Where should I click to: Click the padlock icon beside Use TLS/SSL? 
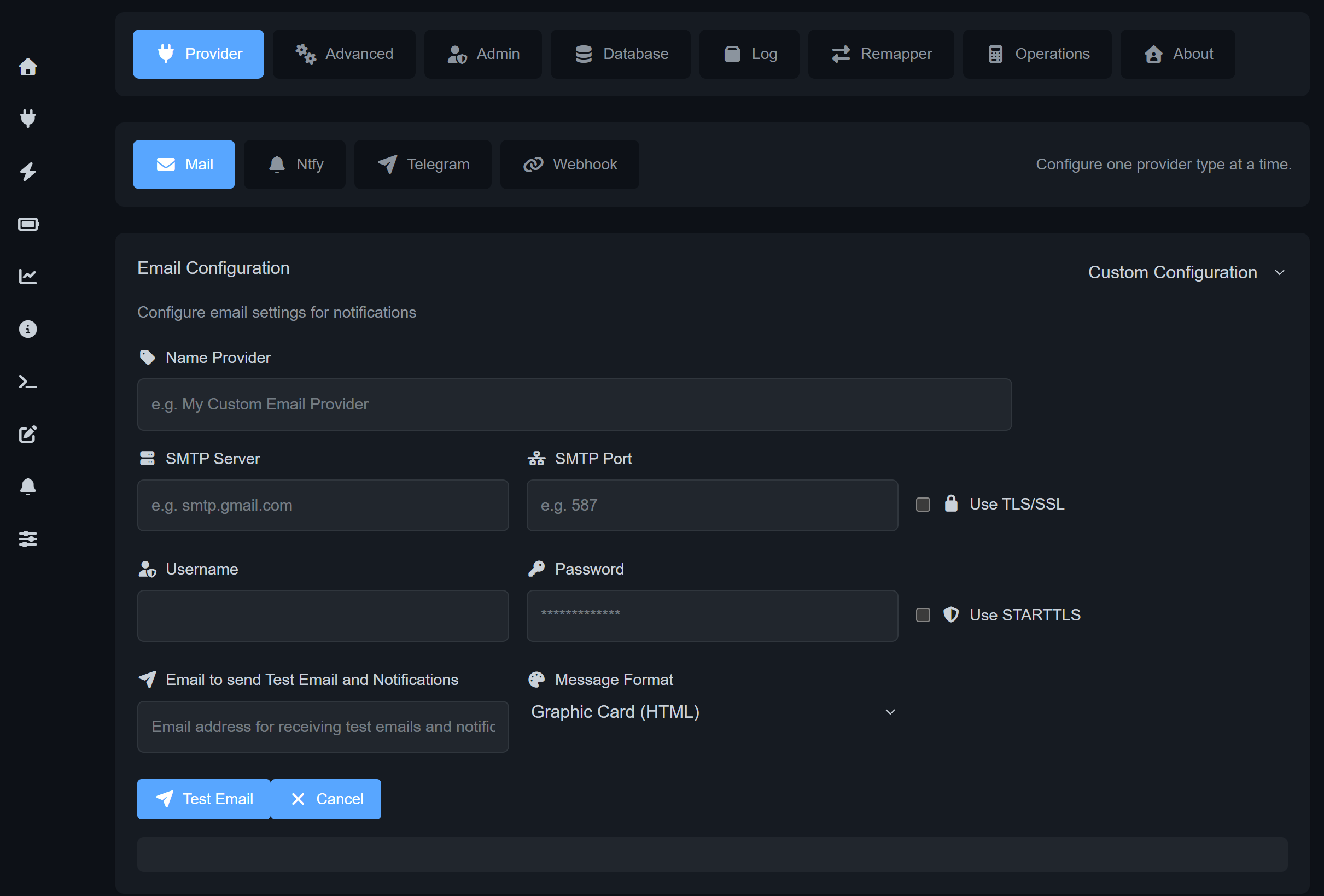952,503
